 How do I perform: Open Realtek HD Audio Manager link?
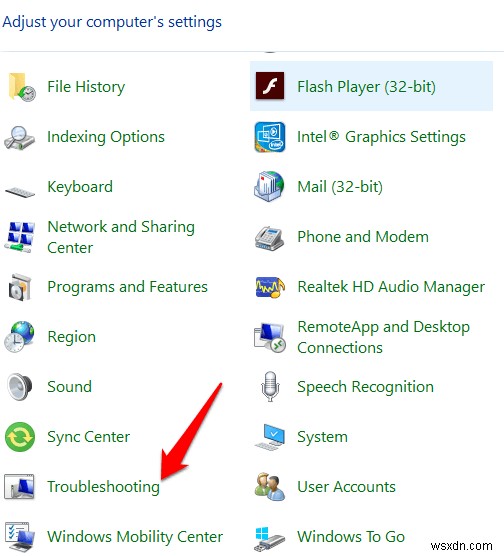(x=391, y=287)
